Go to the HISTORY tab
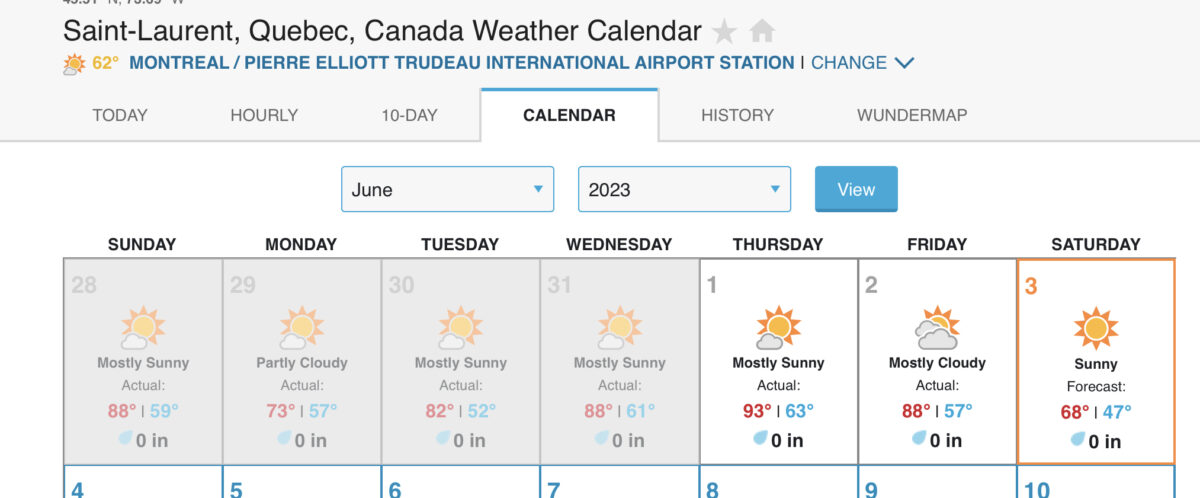1200x498 pixels. coord(737,115)
